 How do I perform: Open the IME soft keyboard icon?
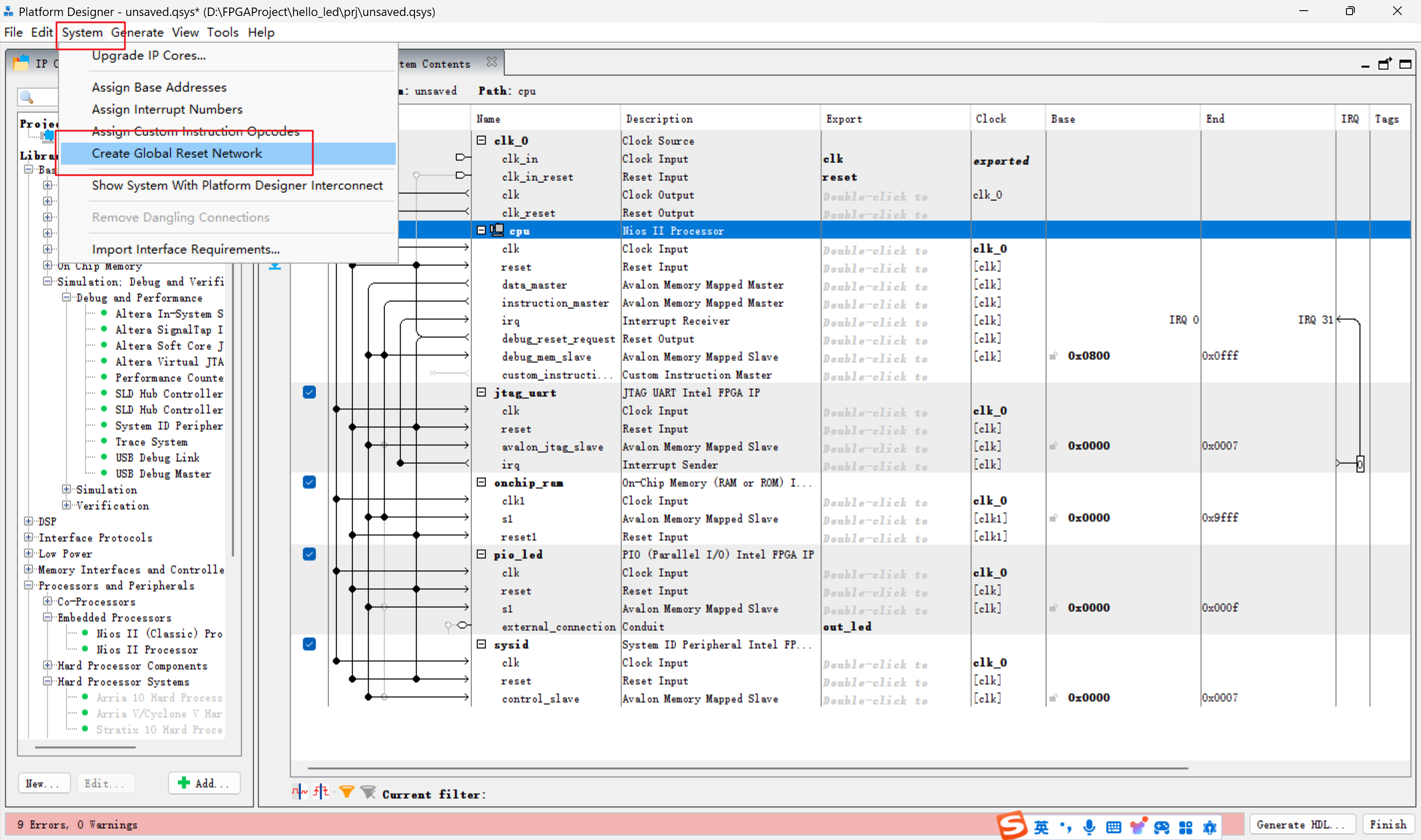click(x=1113, y=828)
